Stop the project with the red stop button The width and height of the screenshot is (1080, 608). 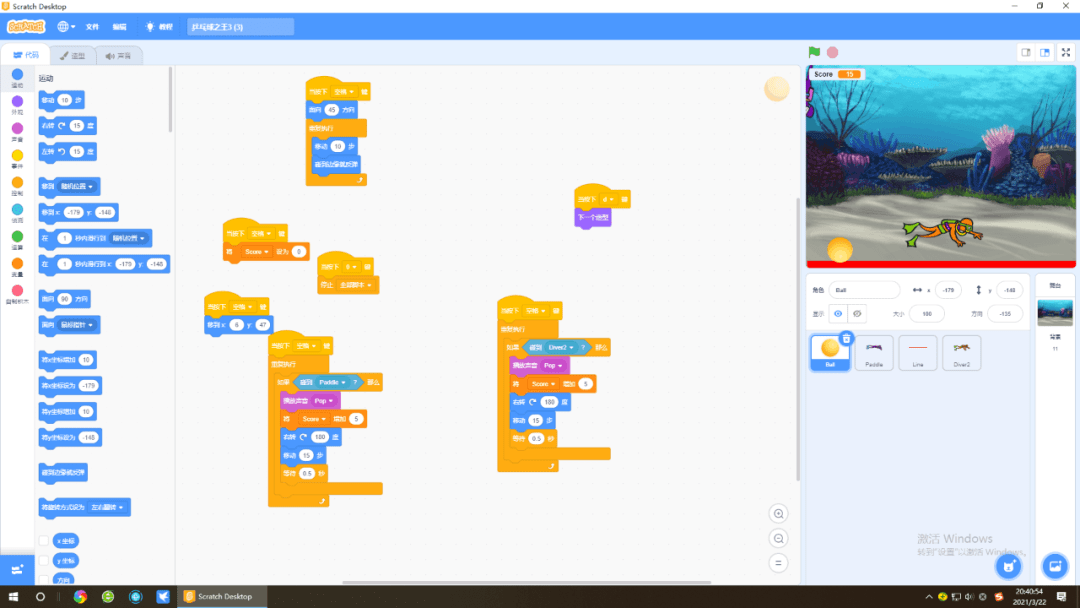(833, 52)
